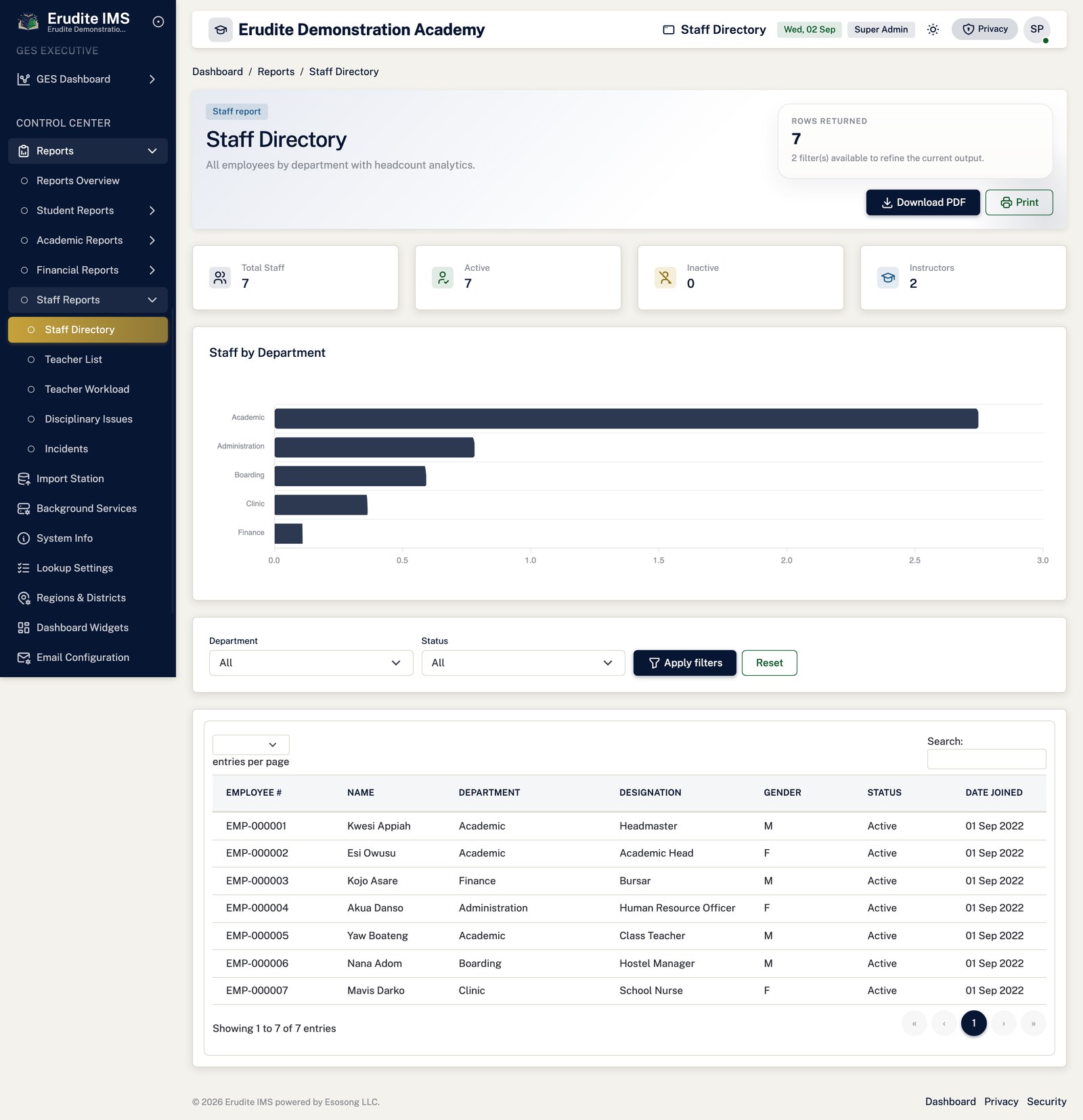Toggle the light/dark theme sun icon
Screen dimensions: 1083x1120
[x=933, y=29]
